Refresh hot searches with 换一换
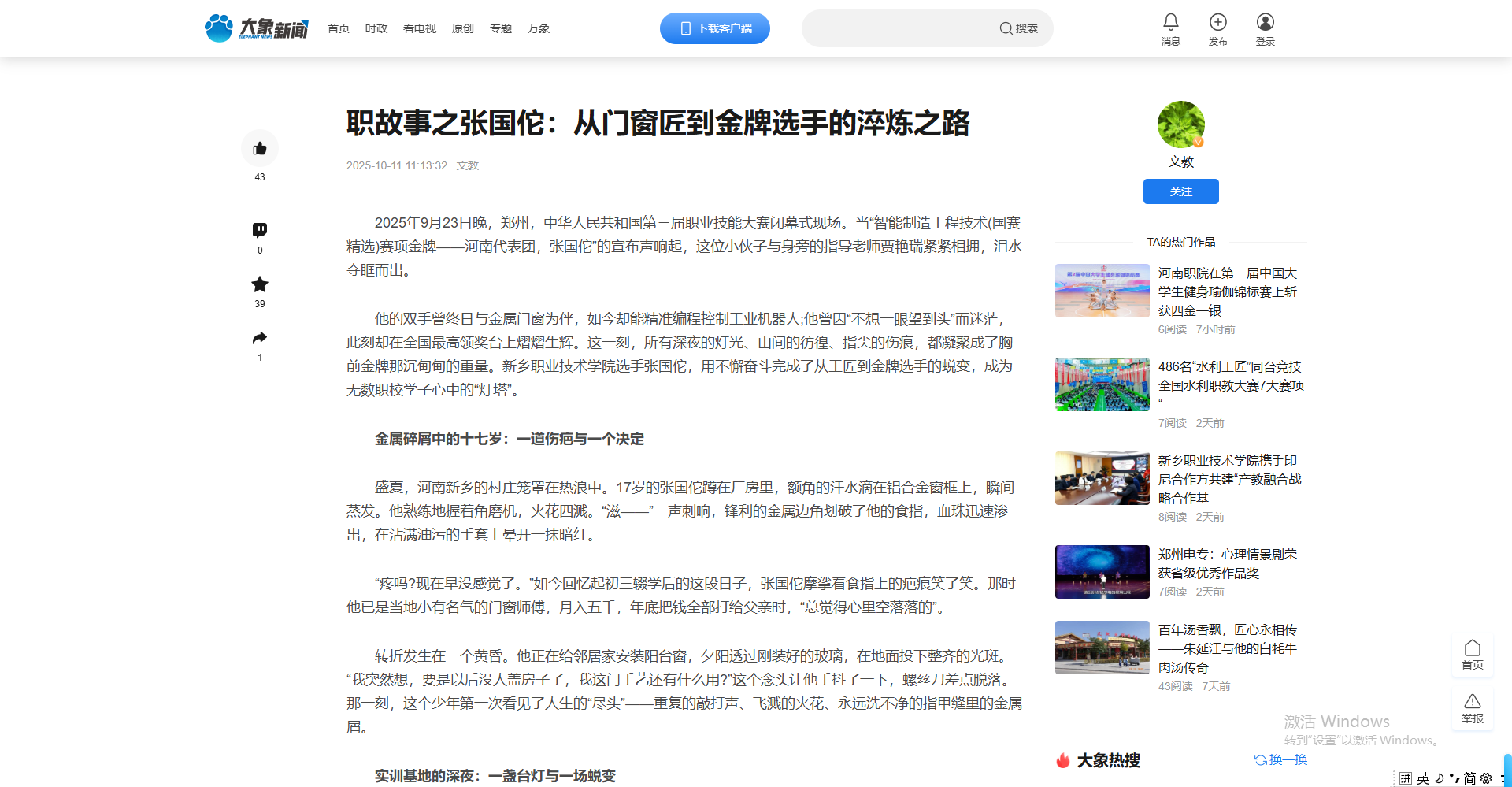 [x=1281, y=759]
